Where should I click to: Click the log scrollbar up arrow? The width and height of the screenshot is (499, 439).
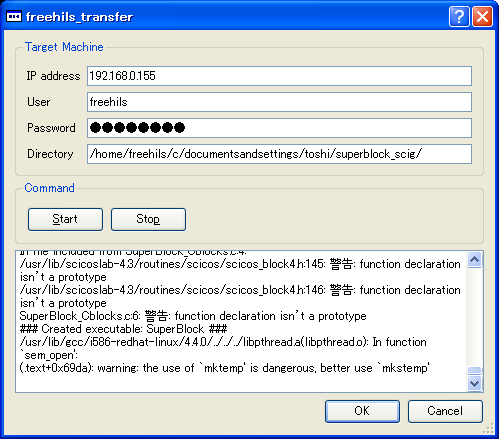475,260
